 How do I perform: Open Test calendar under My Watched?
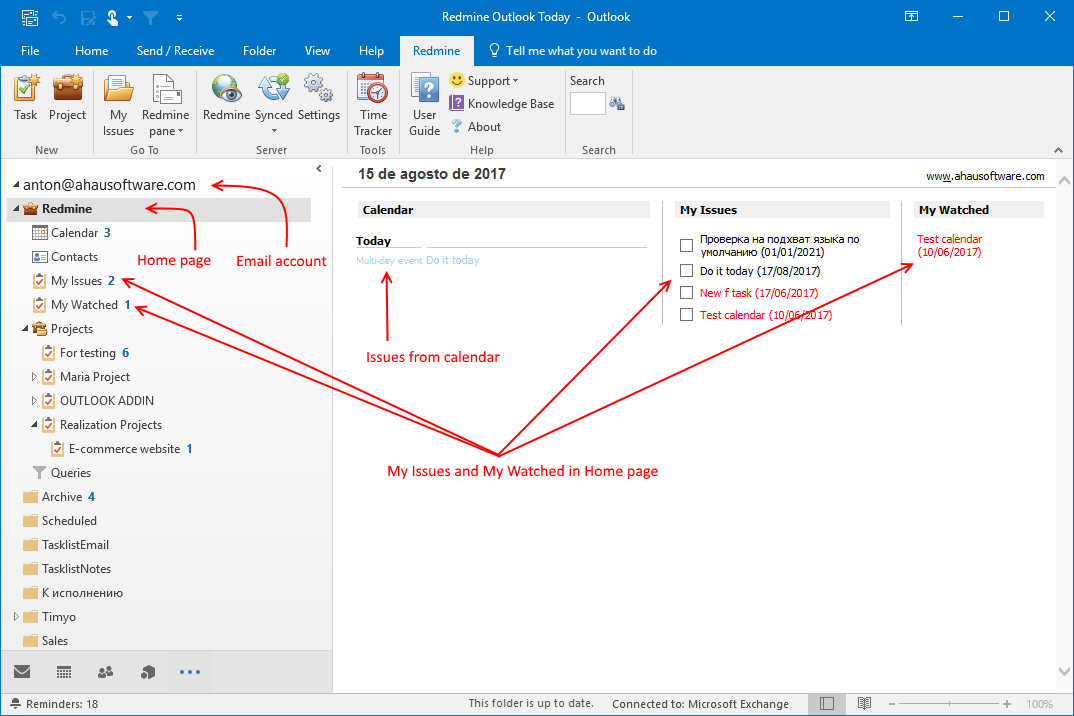[x=949, y=245]
